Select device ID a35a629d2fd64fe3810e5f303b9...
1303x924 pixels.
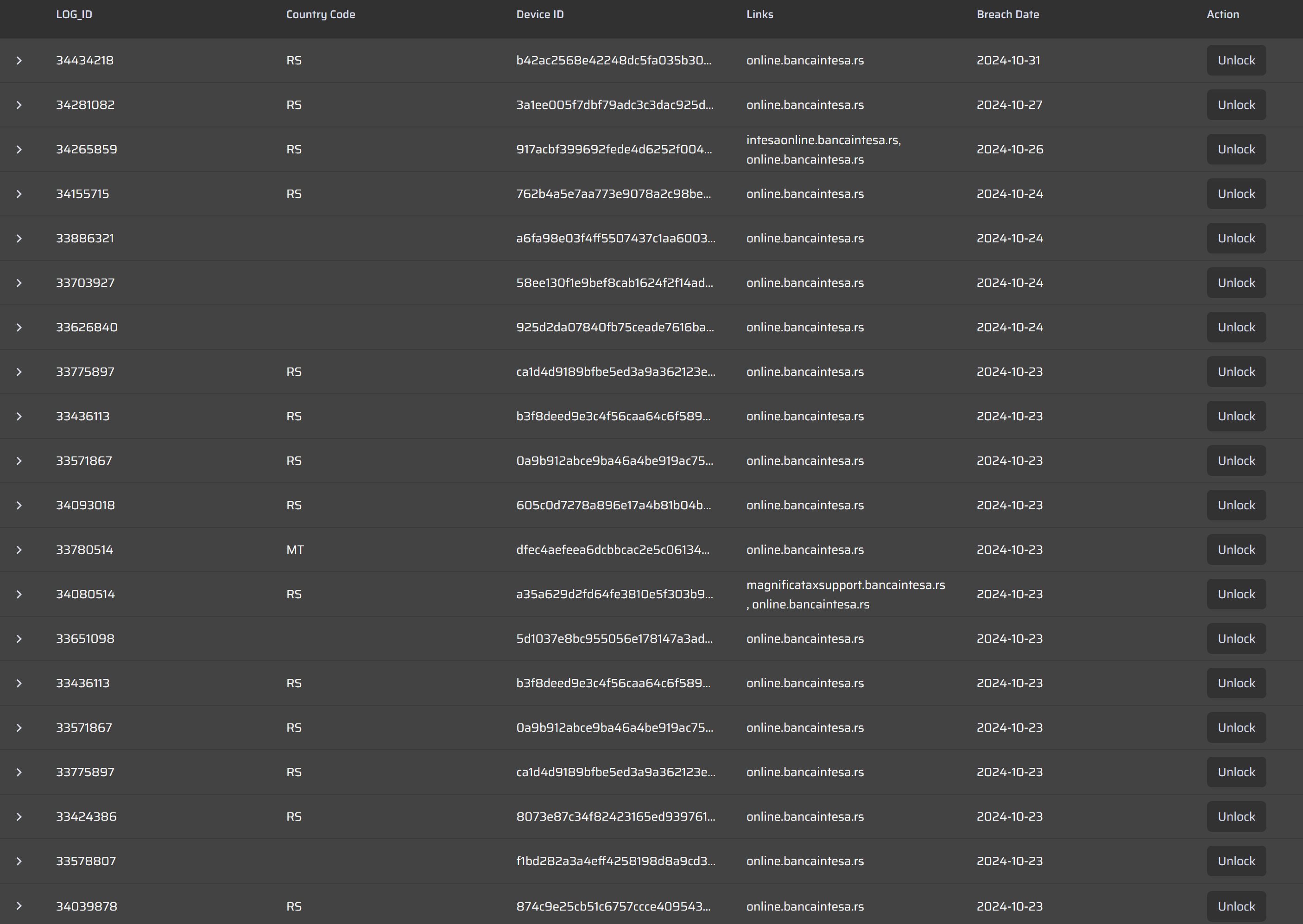click(614, 594)
